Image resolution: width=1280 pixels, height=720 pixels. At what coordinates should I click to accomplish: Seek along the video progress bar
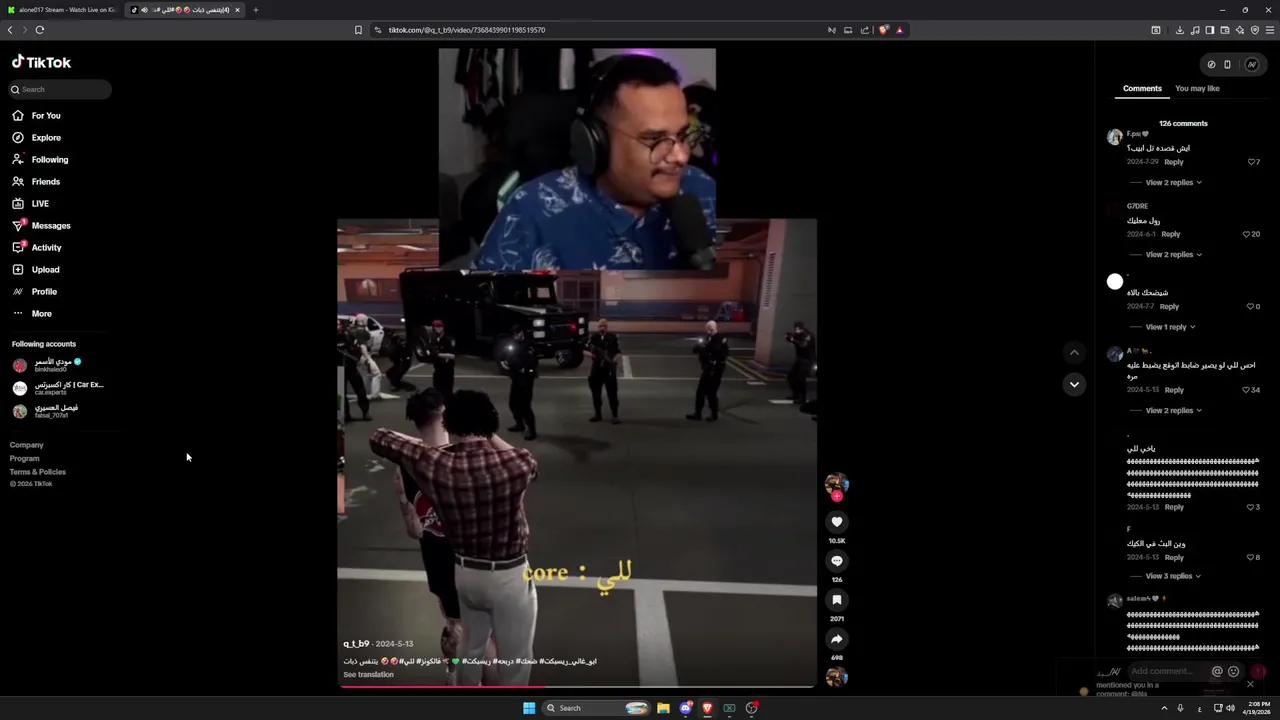pos(577,686)
